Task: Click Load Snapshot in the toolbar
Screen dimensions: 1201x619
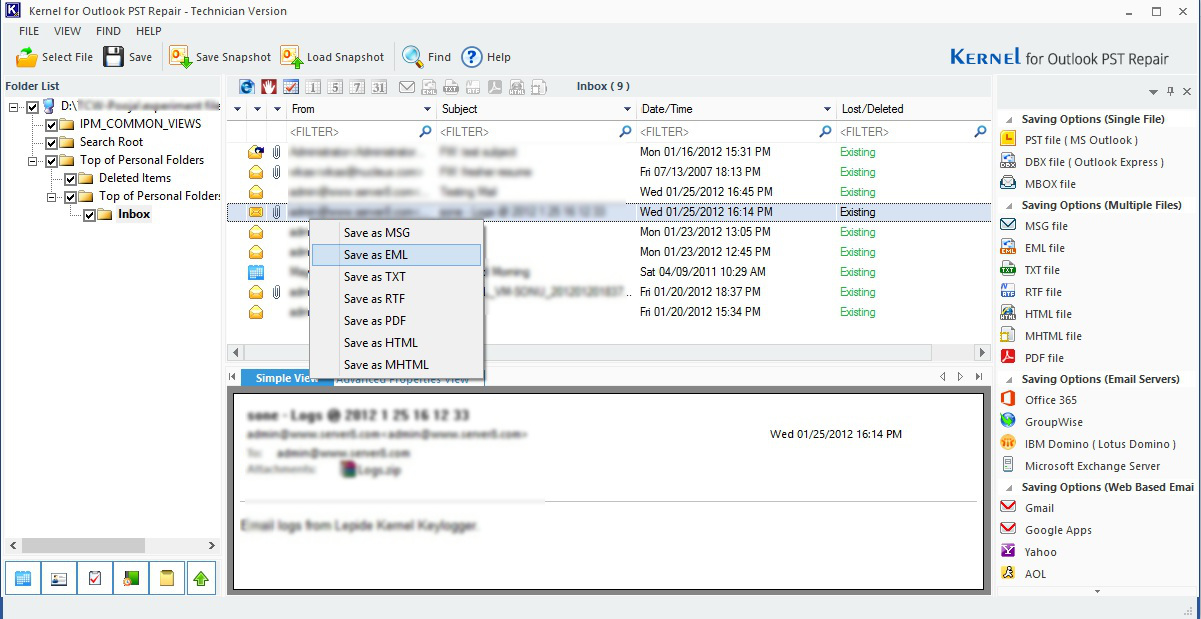Action: (332, 57)
